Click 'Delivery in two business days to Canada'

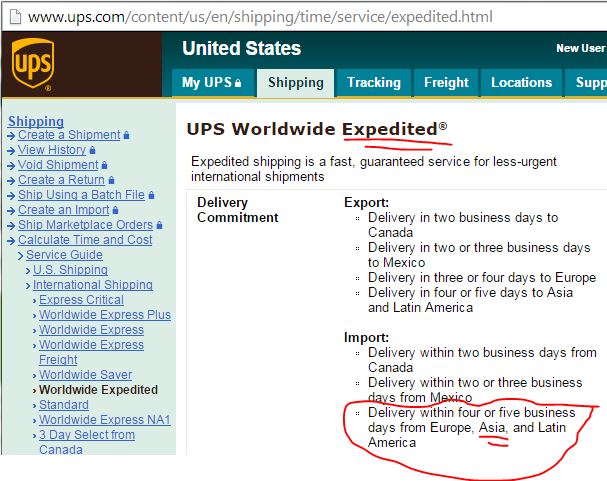463,225
